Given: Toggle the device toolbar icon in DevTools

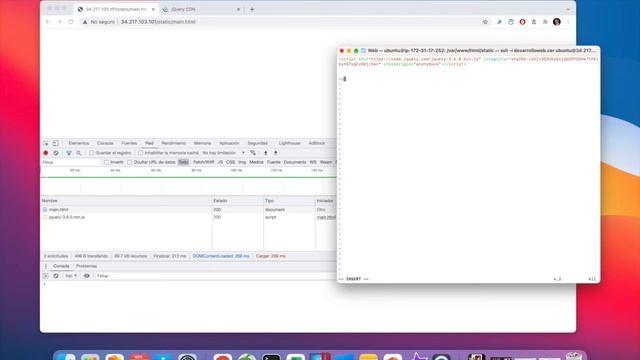Looking at the screenshot, I should tap(56, 143).
